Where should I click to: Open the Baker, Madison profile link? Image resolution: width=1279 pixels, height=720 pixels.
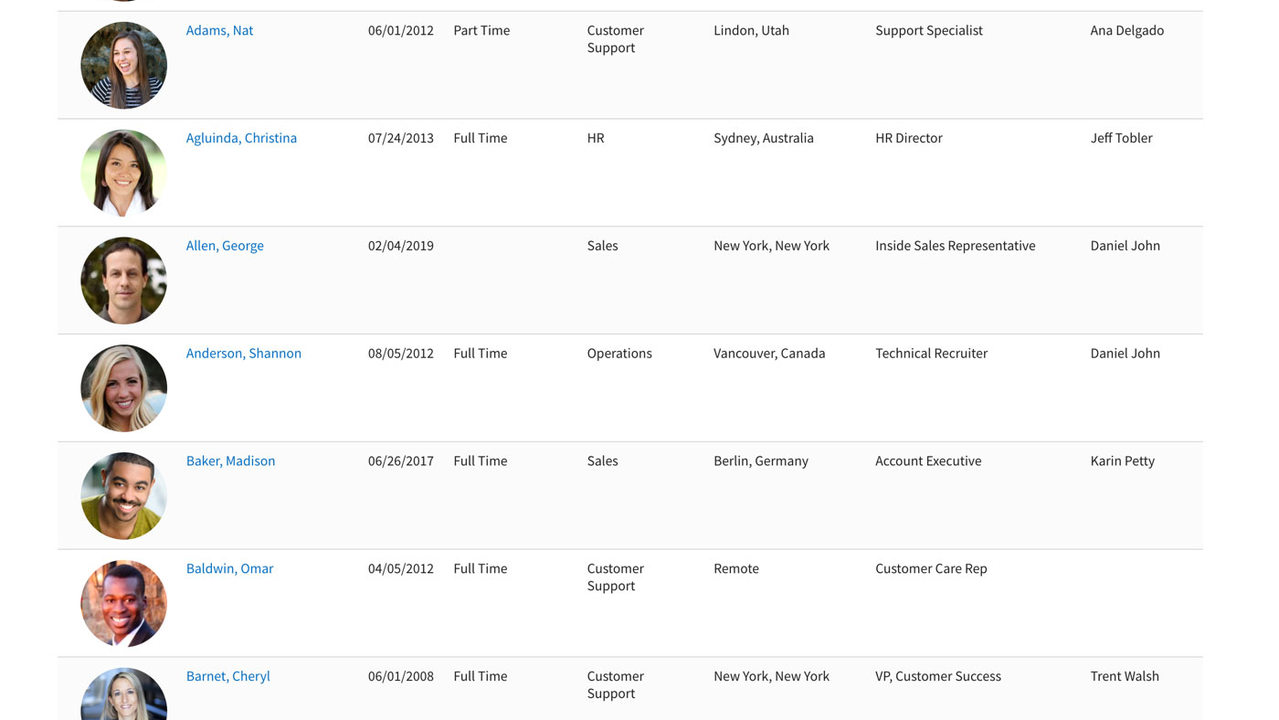tap(230, 461)
